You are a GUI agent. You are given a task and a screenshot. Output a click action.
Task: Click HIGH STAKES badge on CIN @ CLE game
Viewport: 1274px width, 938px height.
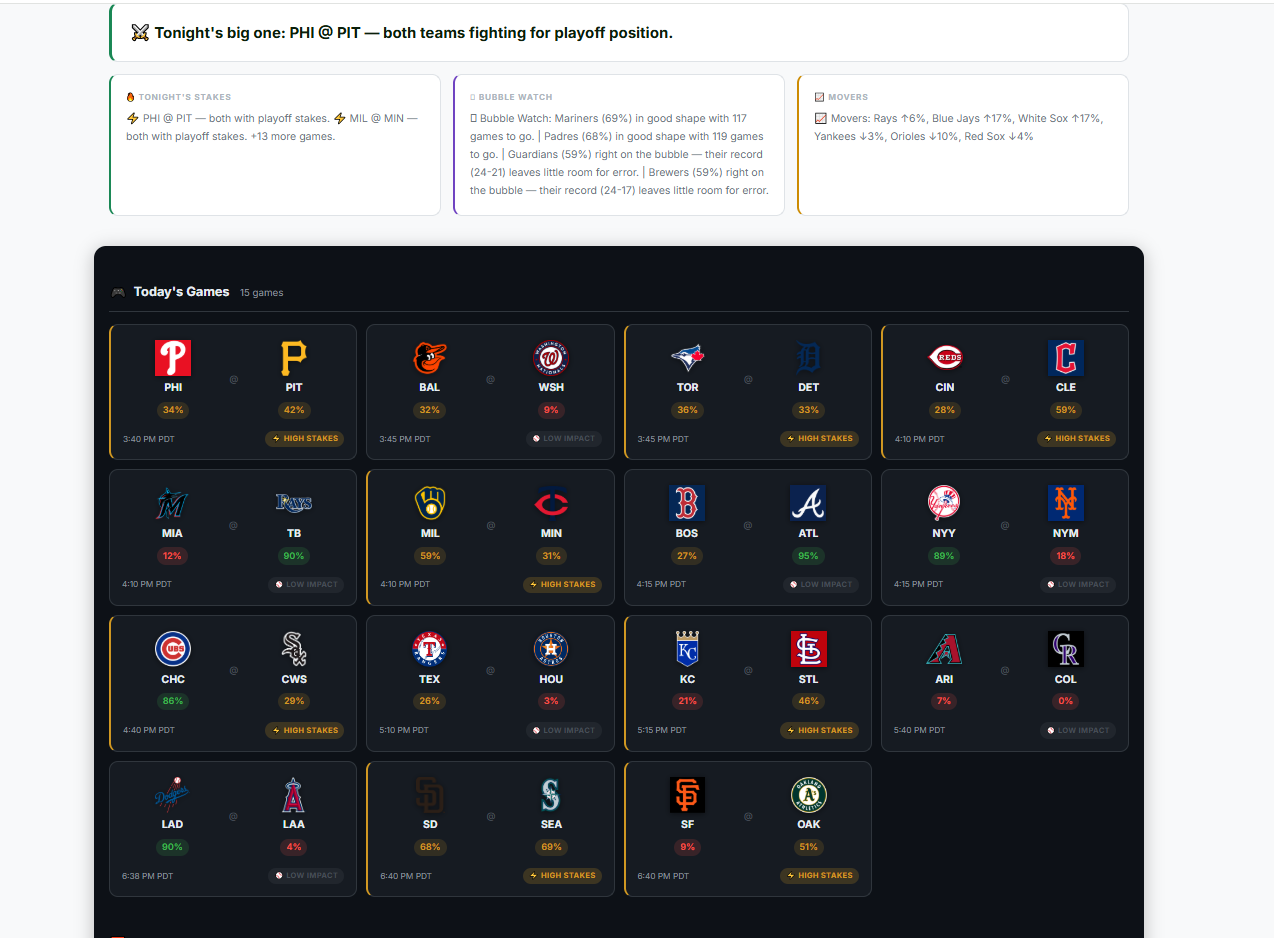[1077, 439]
